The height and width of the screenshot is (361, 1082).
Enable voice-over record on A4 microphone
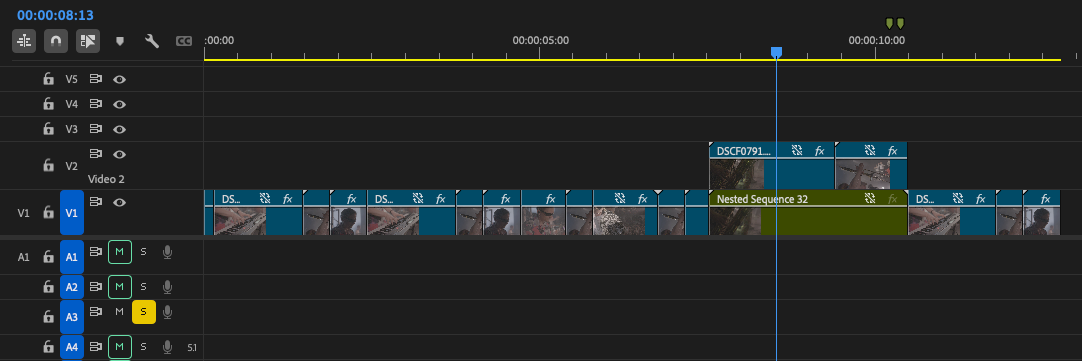[x=167, y=347]
